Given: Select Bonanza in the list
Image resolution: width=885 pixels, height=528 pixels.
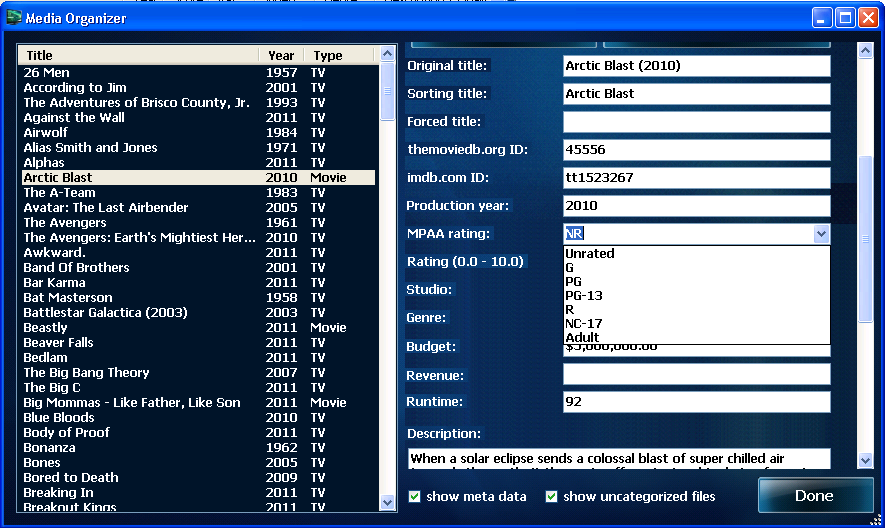Looking at the screenshot, I should pos(199,447).
